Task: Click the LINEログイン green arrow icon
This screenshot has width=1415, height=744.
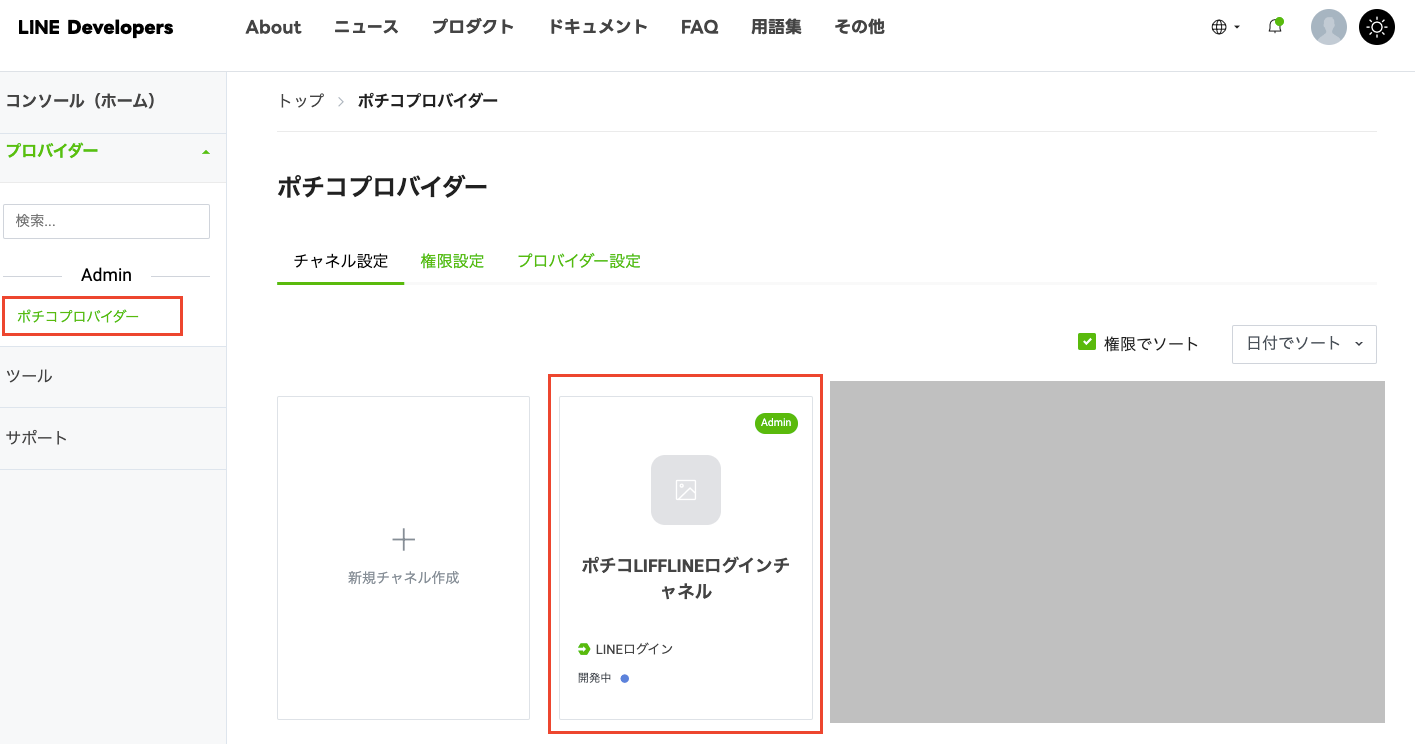Action: point(584,649)
